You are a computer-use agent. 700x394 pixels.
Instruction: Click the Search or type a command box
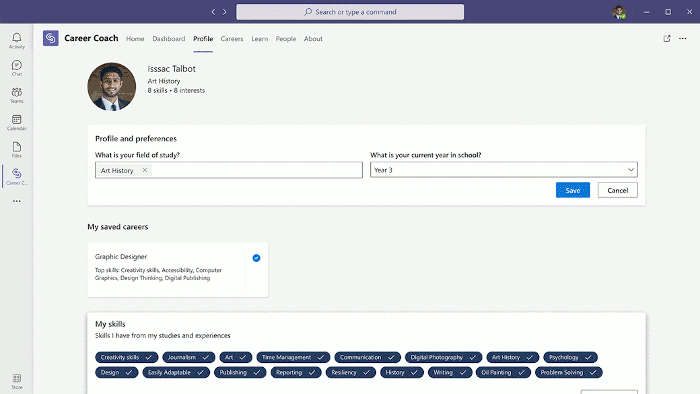[350, 12]
